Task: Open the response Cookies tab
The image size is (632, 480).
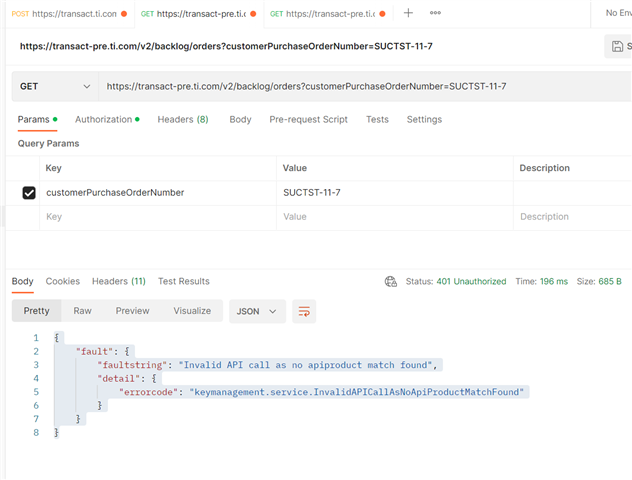Action: [63, 281]
